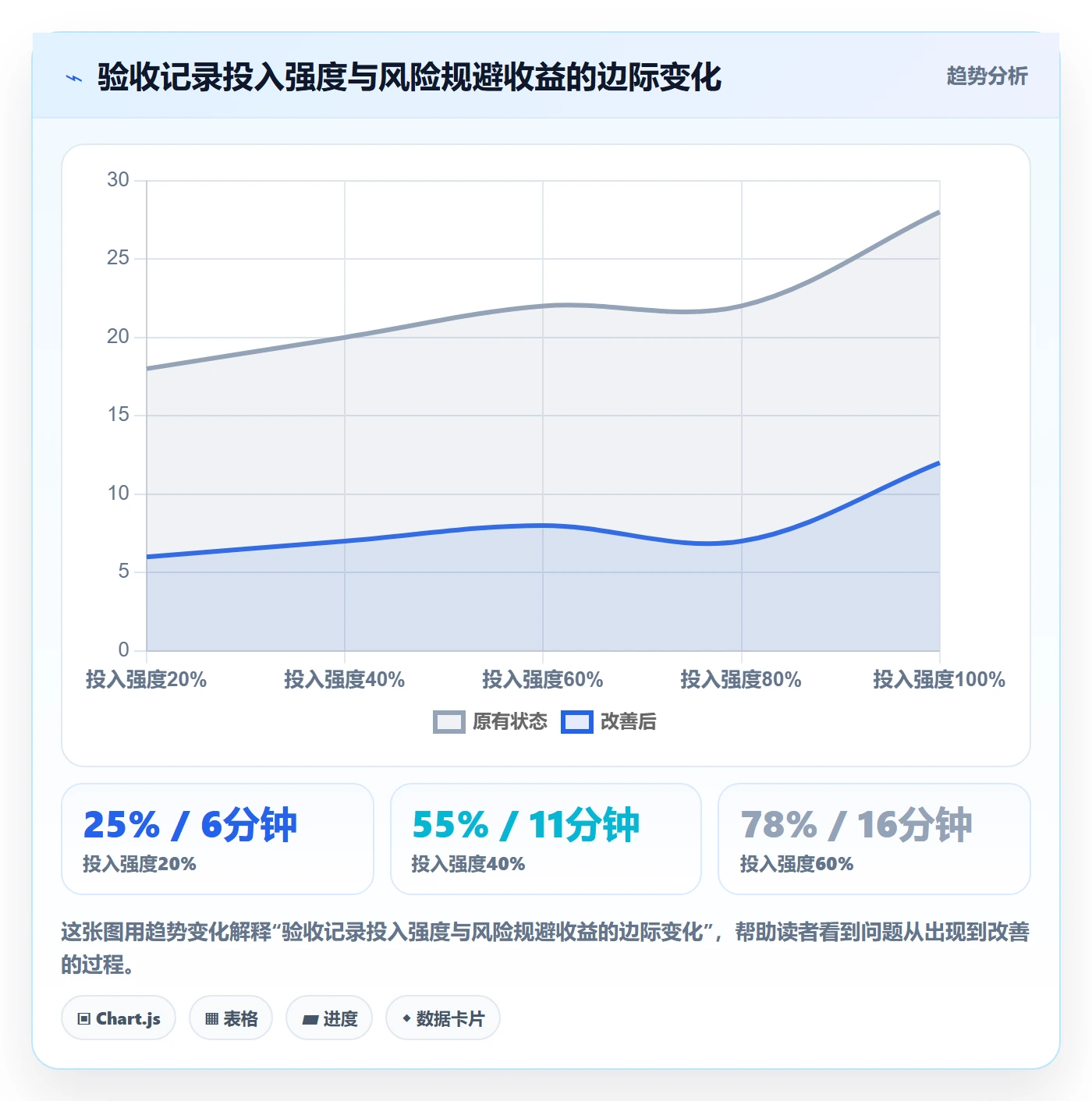Click the grid icon in 表格 chip
The width and height of the screenshot is (1092, 1101).
211,1018
